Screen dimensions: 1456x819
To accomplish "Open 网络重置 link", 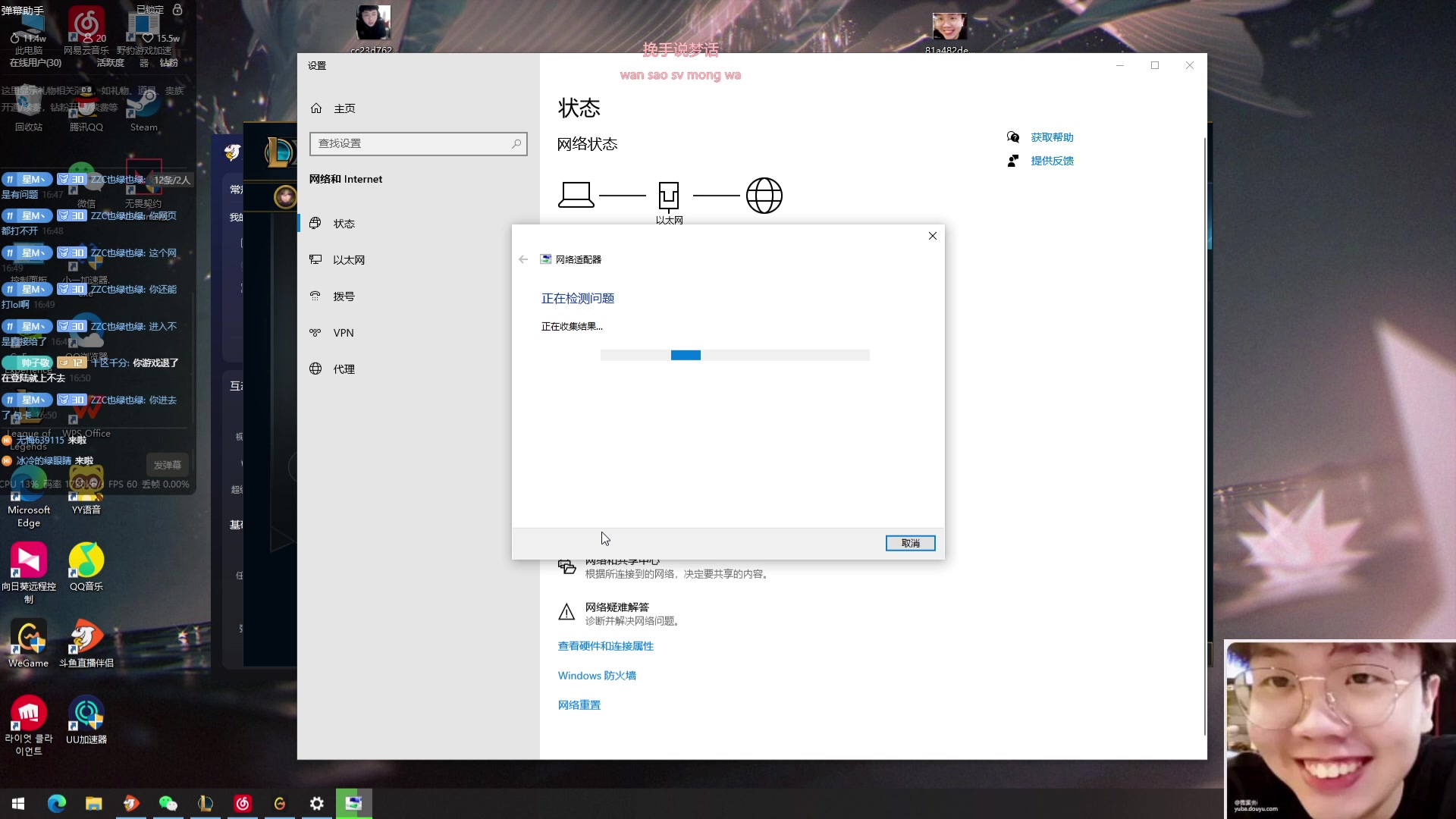I will point(579,705).
